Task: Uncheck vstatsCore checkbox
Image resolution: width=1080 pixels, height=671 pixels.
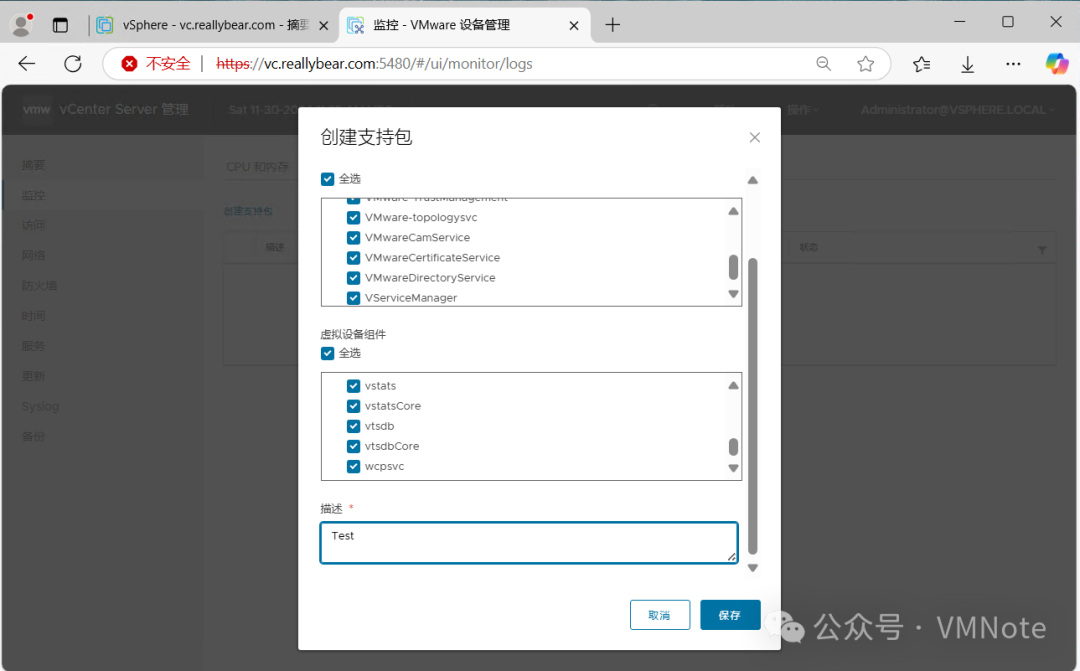Action: click(x=353, y=406)
